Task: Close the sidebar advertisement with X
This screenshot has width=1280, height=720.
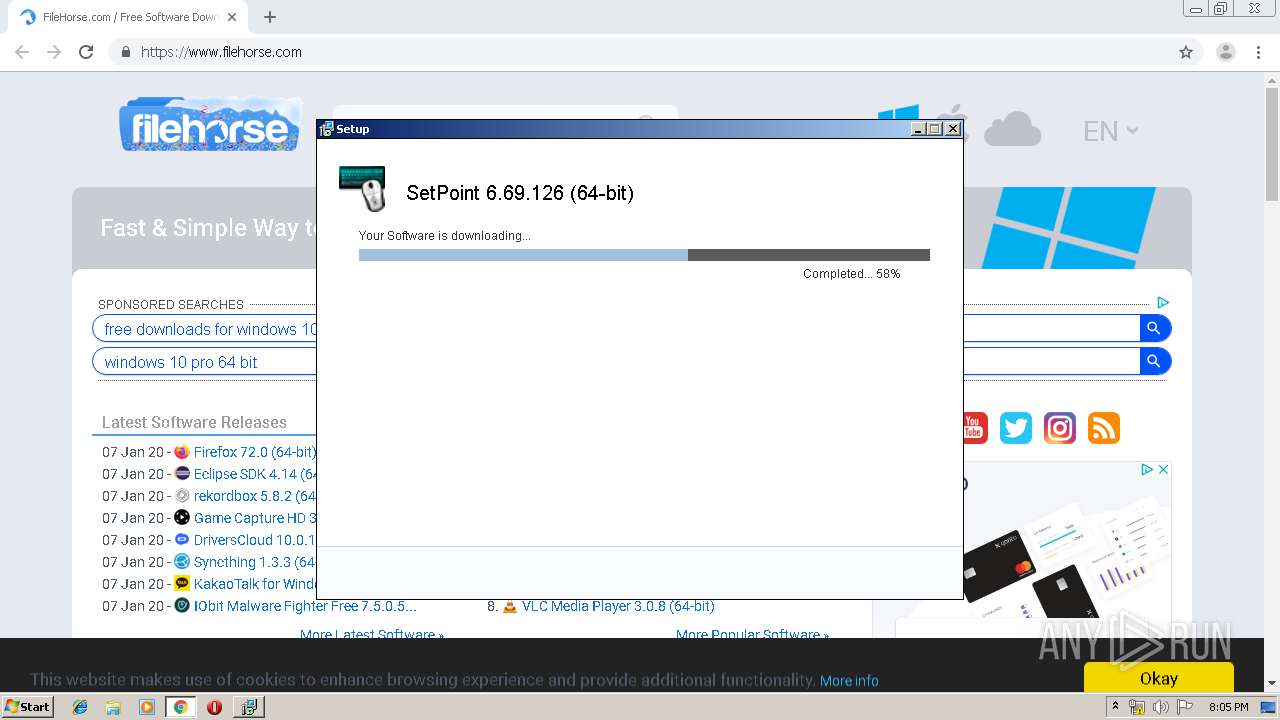Action: [1163, 469]
